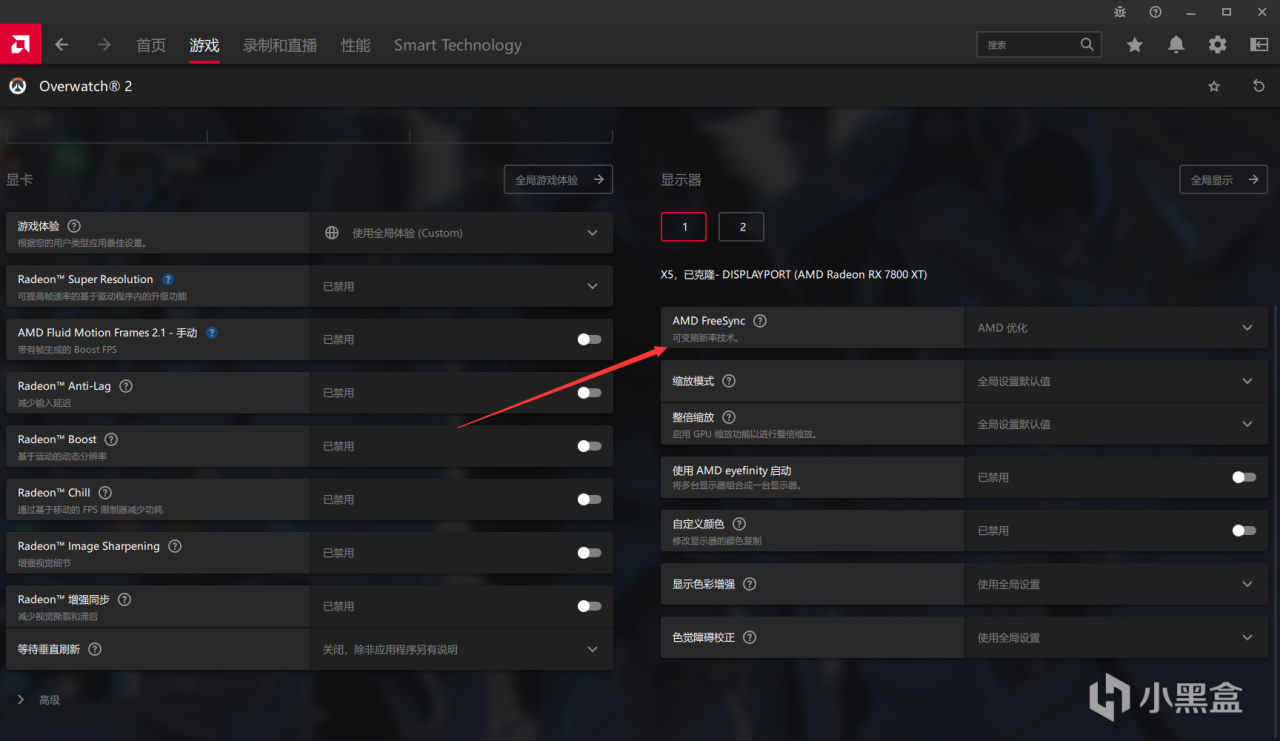Go forward with the right arrow
The image size is (1280, 741).
pyautogui.click(x=104, y=45)
